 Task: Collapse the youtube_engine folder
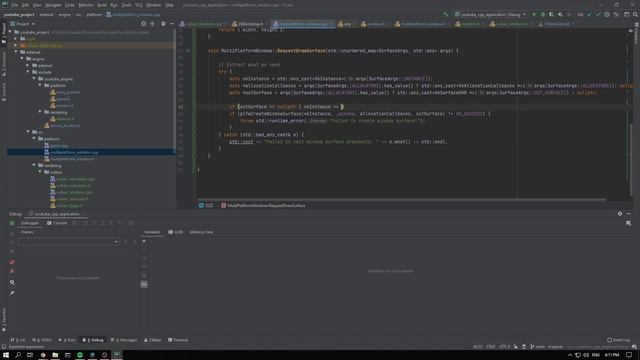(x=34, y=78)
